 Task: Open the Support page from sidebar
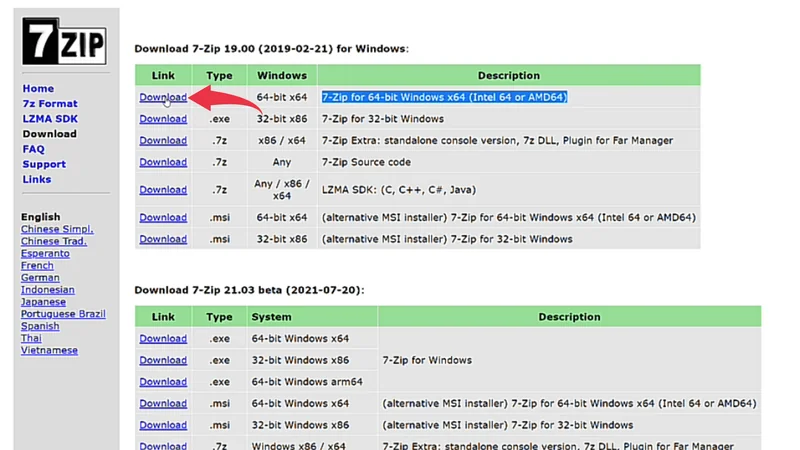tap(44, 164)
